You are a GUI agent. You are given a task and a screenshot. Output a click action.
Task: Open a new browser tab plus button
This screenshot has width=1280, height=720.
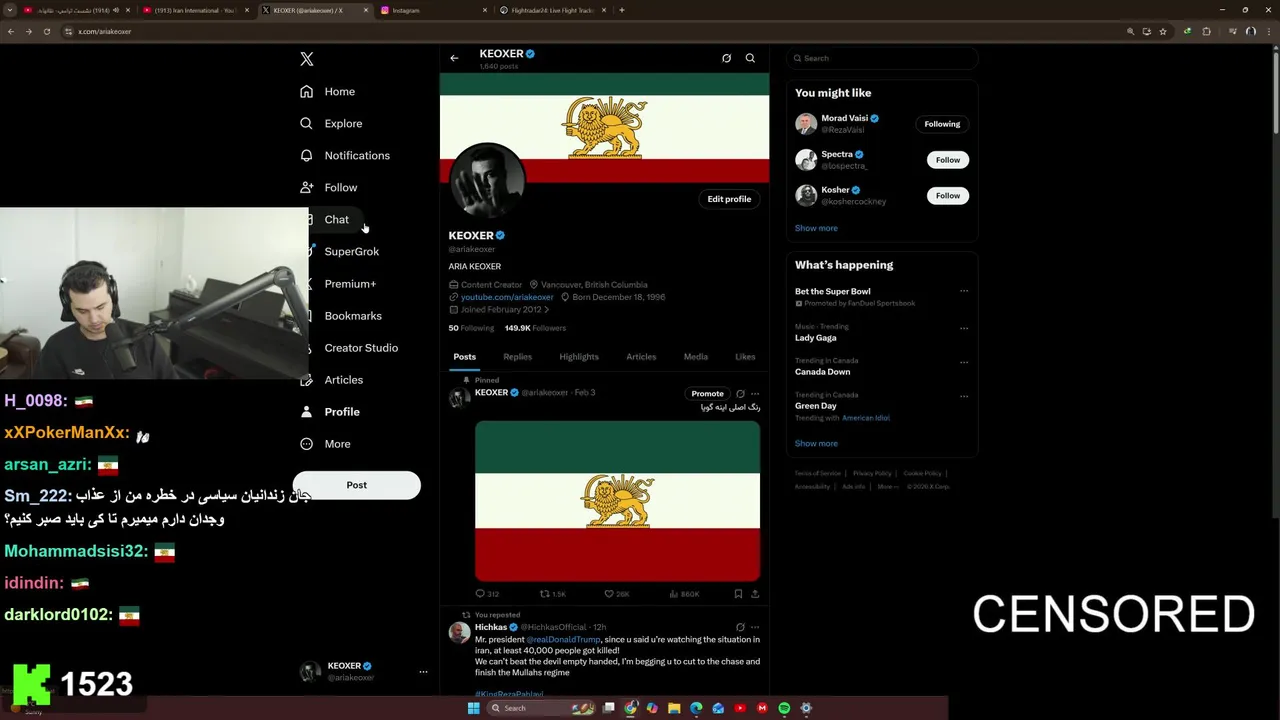622,10
